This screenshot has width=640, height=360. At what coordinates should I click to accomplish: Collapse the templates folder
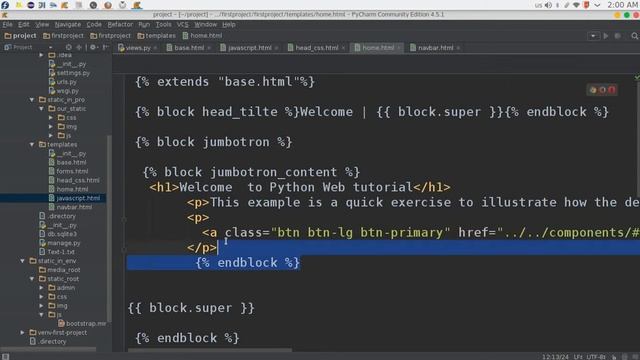(x=32, y=144)
